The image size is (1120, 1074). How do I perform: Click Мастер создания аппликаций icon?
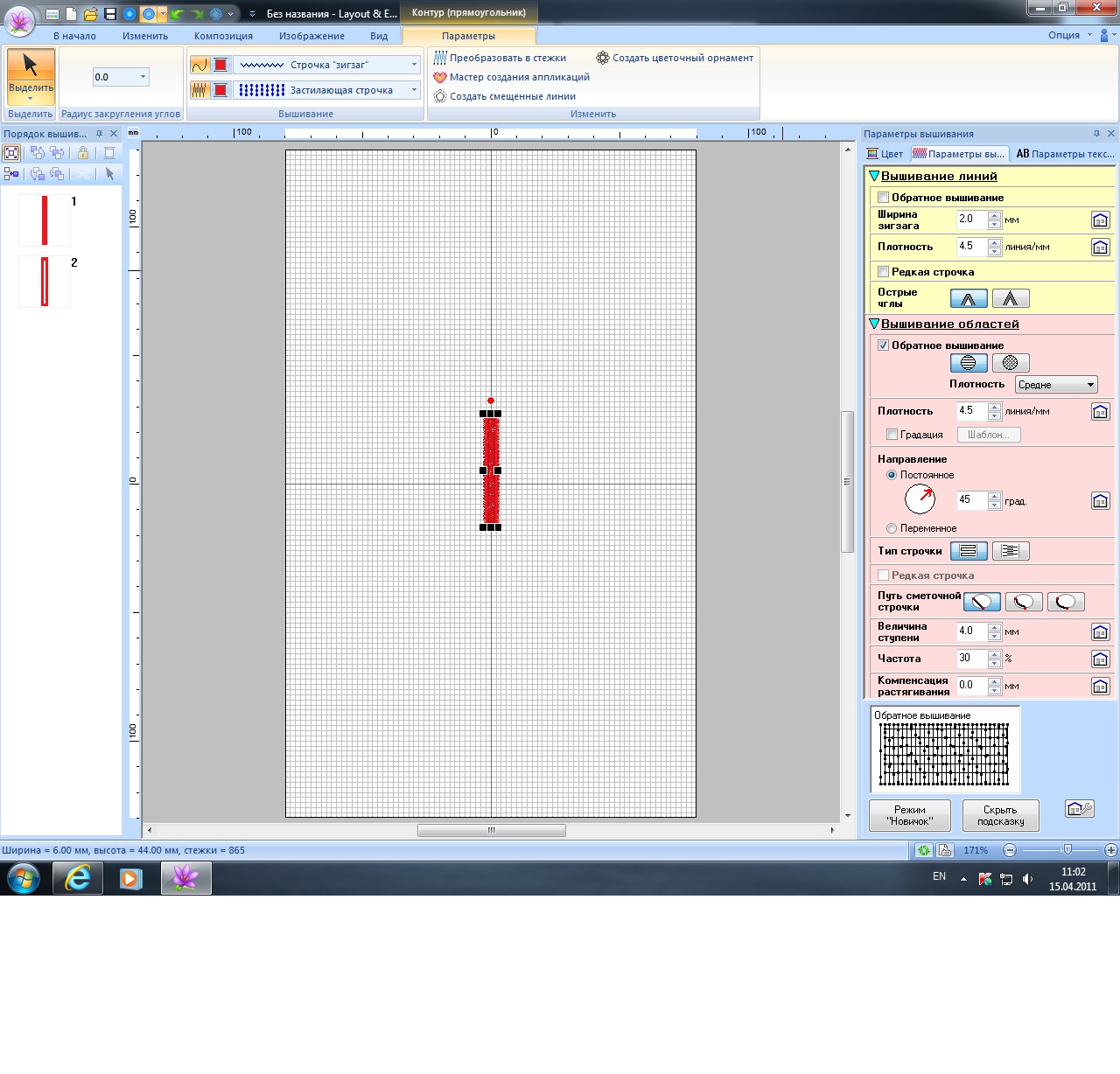click(440, 77)
